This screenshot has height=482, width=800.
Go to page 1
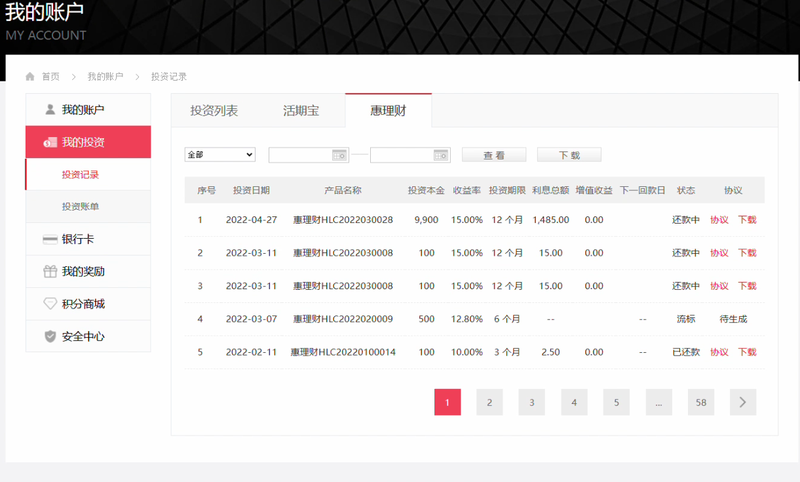coord(447,402)
